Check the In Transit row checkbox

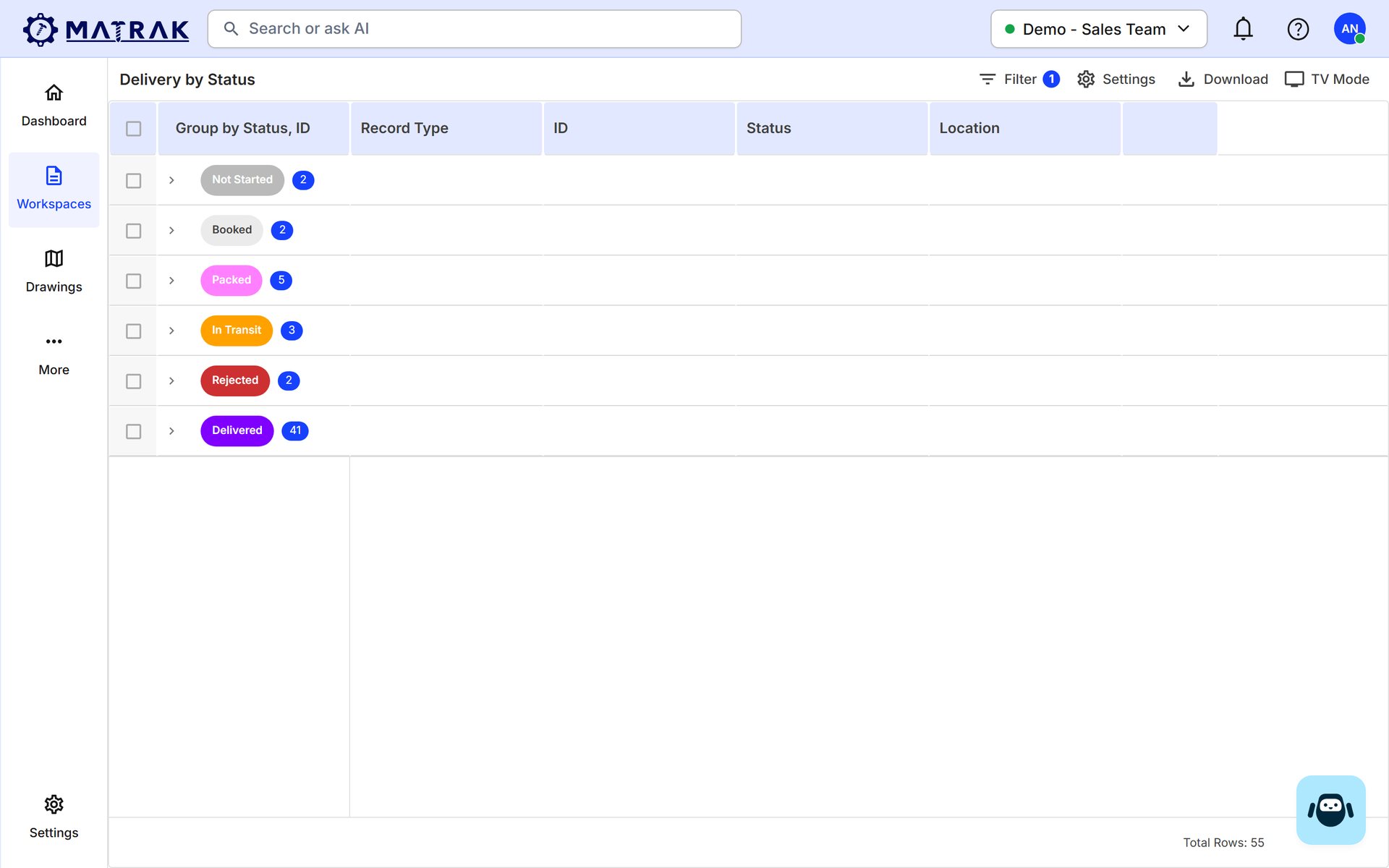coord(133,331)
